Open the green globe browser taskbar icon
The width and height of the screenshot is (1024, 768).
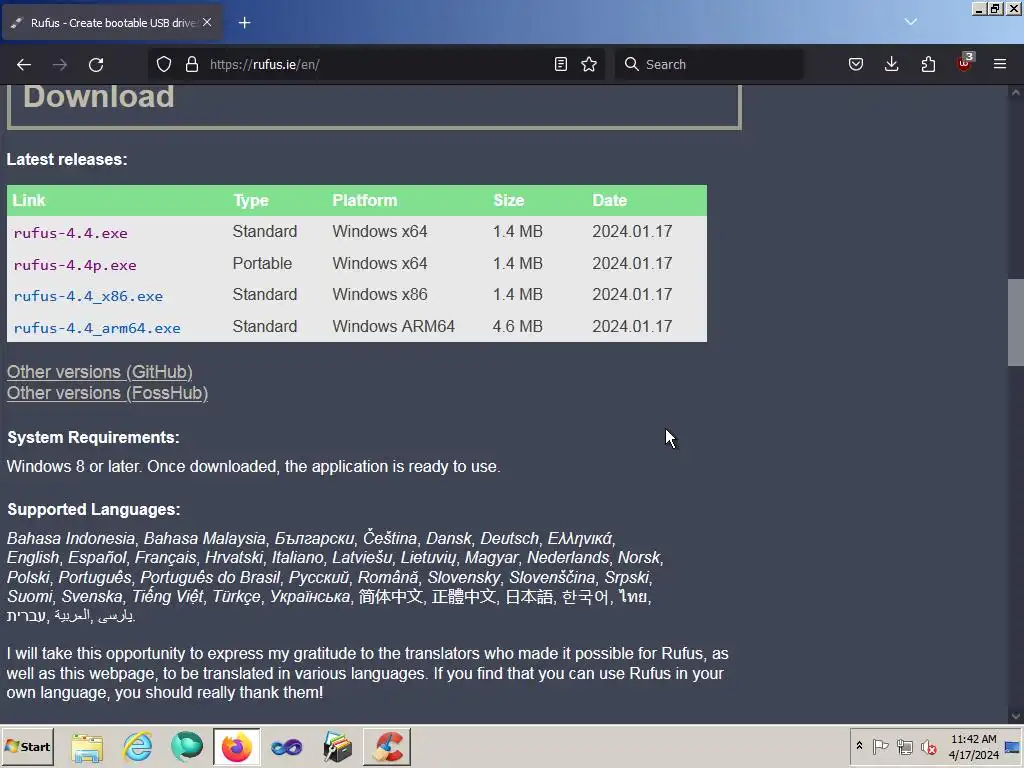click(x=187, y=747)
